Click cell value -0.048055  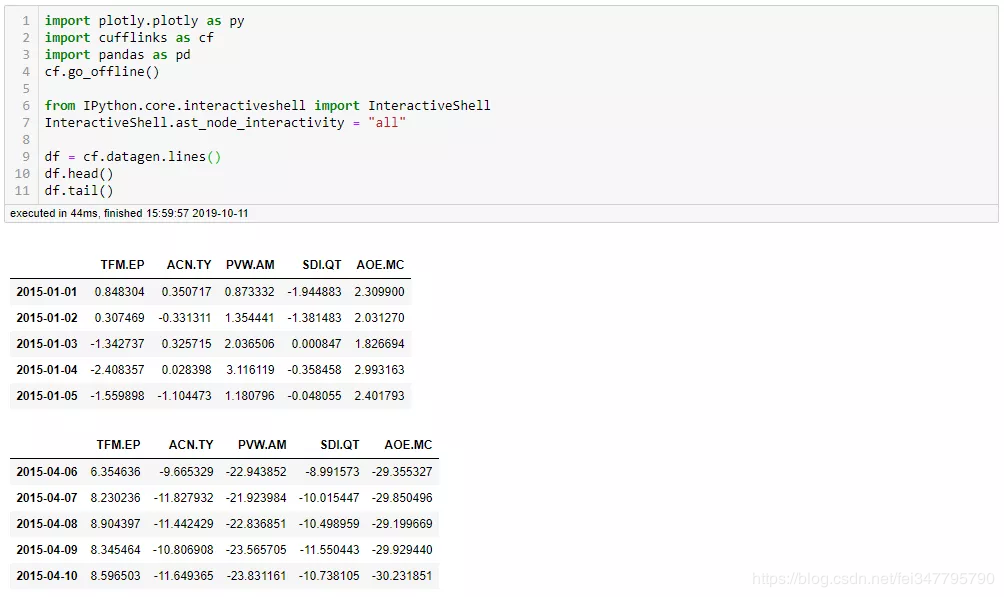pos(314,396)
